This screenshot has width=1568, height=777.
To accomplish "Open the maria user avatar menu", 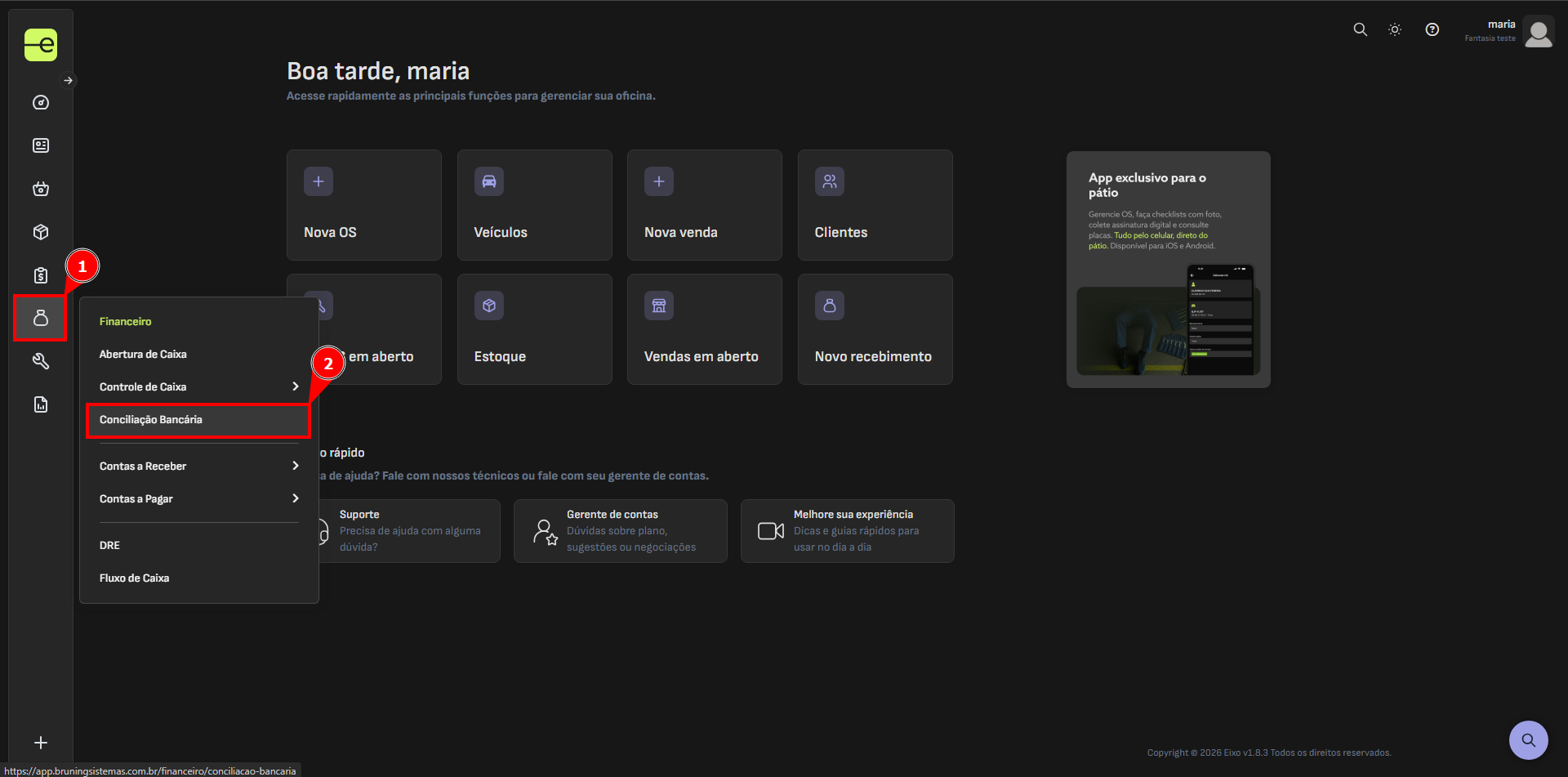I will point(1539,32).
